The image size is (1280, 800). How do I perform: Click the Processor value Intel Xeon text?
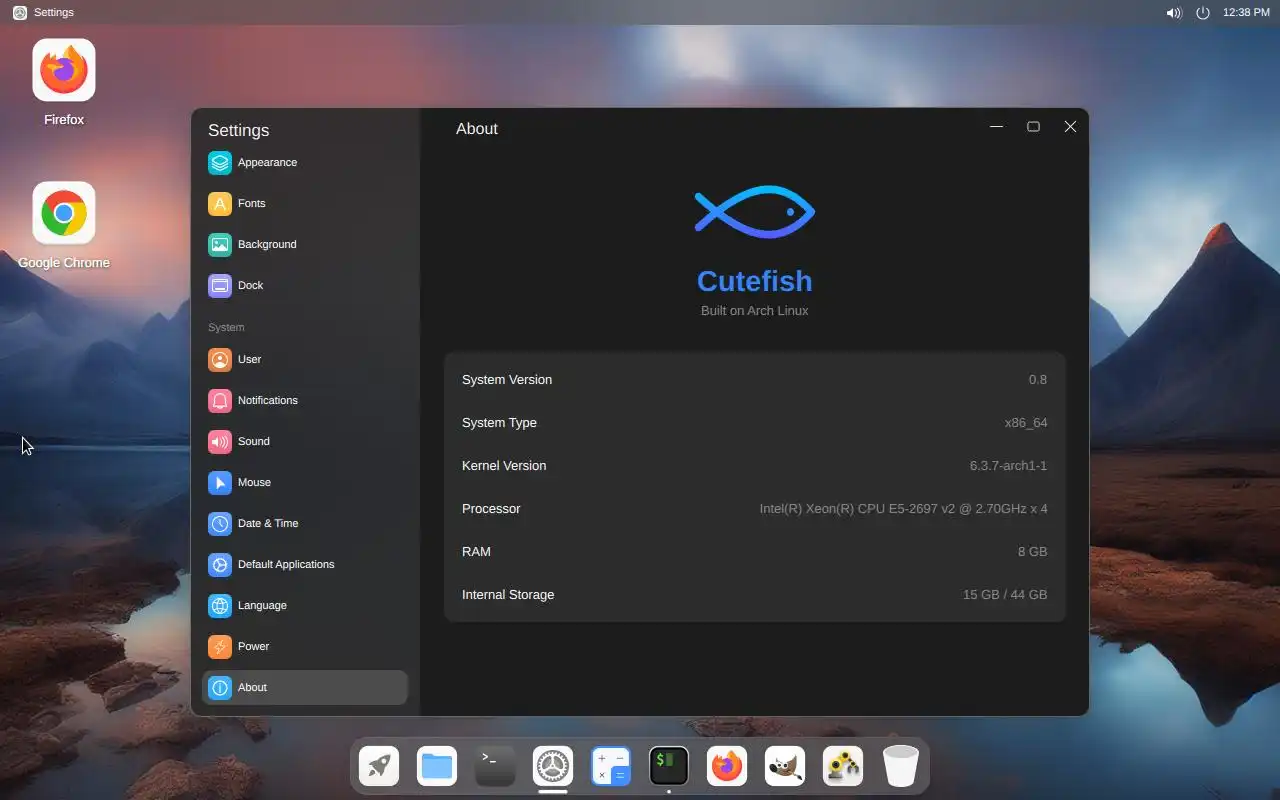click(903, 509)
